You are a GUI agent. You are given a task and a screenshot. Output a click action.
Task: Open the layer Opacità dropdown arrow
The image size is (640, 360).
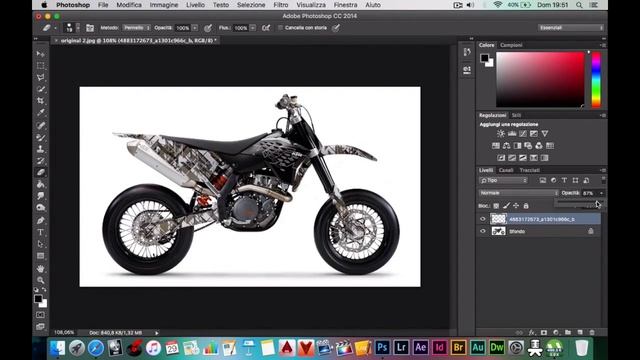601,193
